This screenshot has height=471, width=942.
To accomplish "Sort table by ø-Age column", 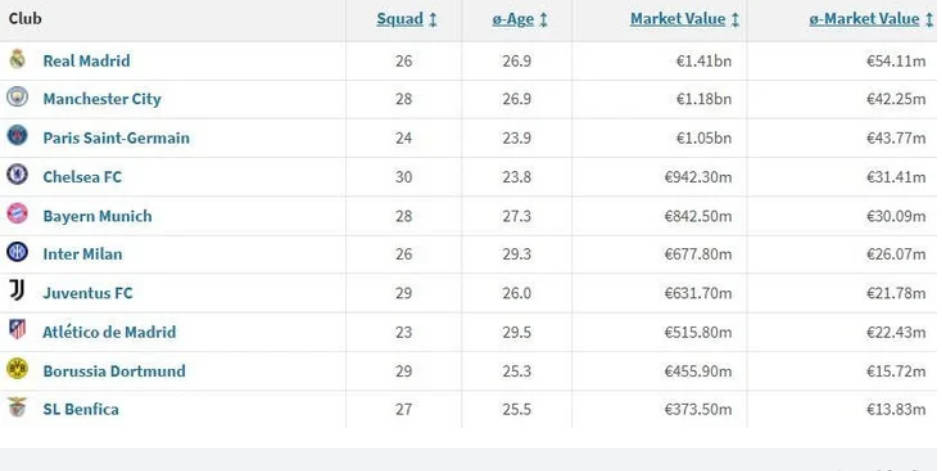I will point(520,19).
